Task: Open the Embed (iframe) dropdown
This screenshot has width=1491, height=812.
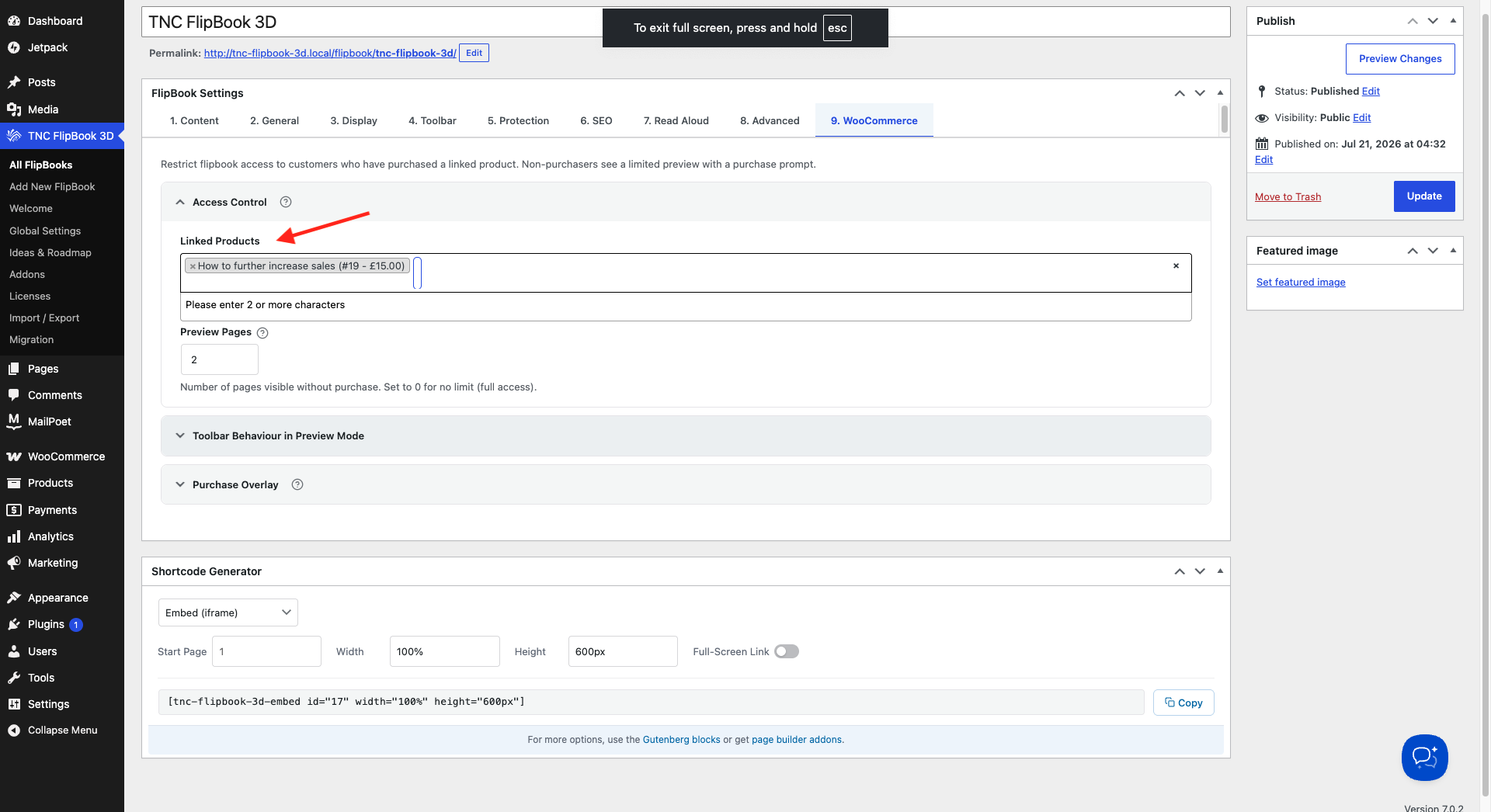Action: click(228, 612)
